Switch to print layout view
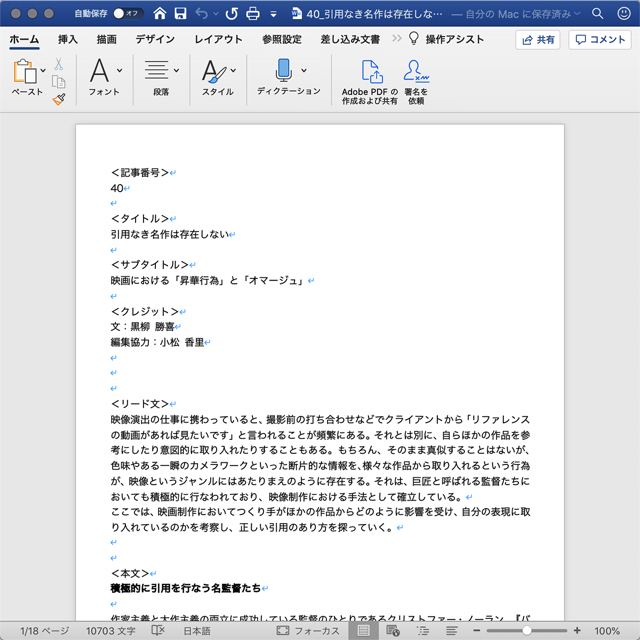The height and width of the screenshot is (640, 640). click(x=363, y=631)
